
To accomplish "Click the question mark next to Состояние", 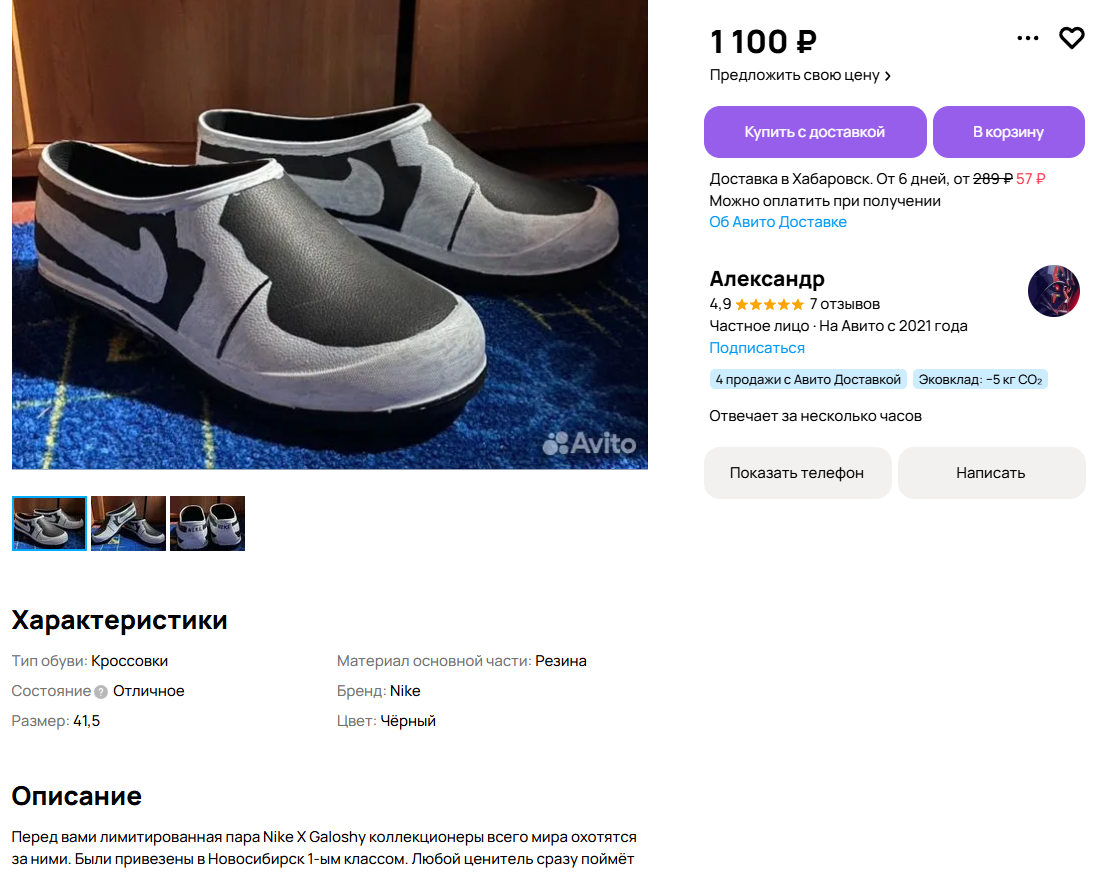I will (101, 692).
